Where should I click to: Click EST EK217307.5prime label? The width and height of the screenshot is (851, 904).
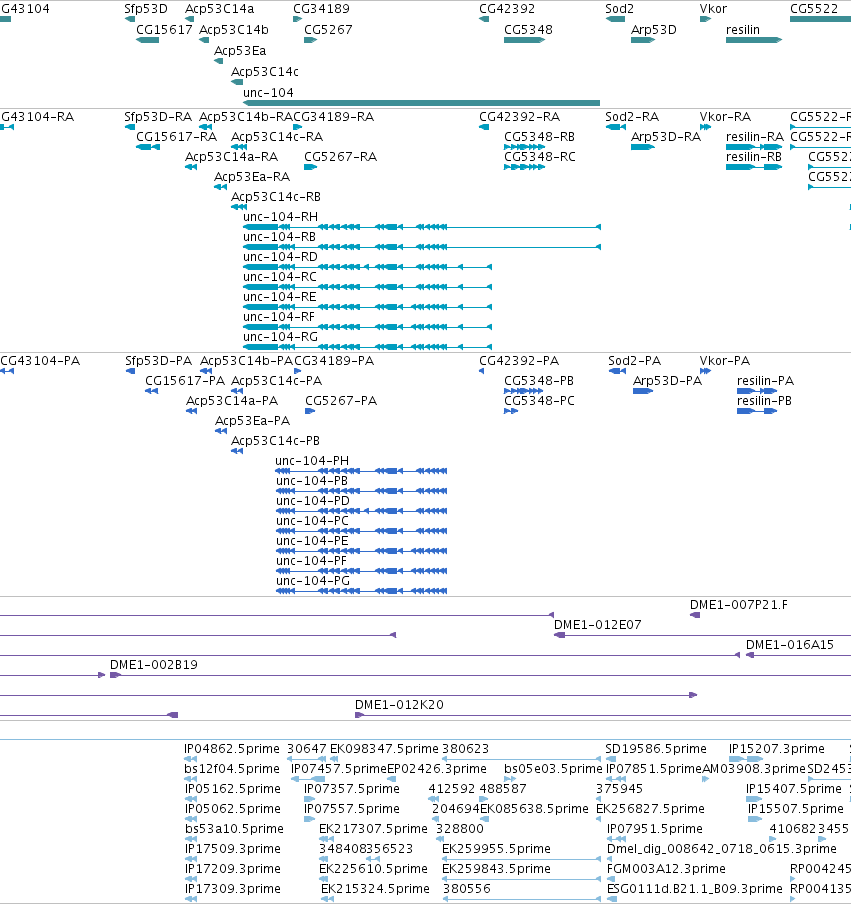tap(373, 829)
